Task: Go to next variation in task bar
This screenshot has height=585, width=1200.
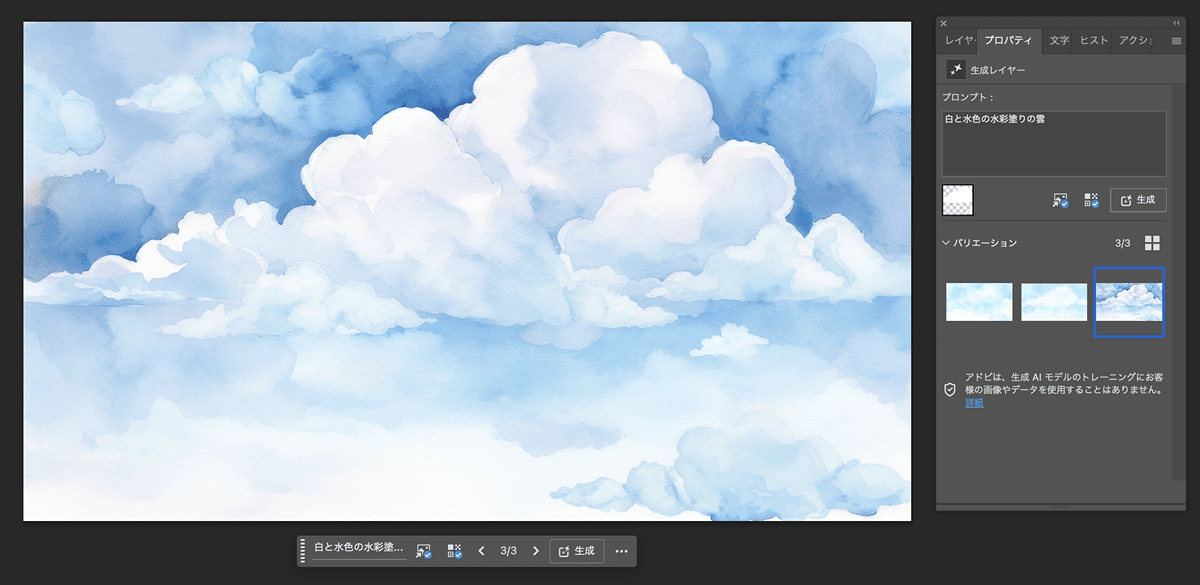Action: [x=535, y=551]
